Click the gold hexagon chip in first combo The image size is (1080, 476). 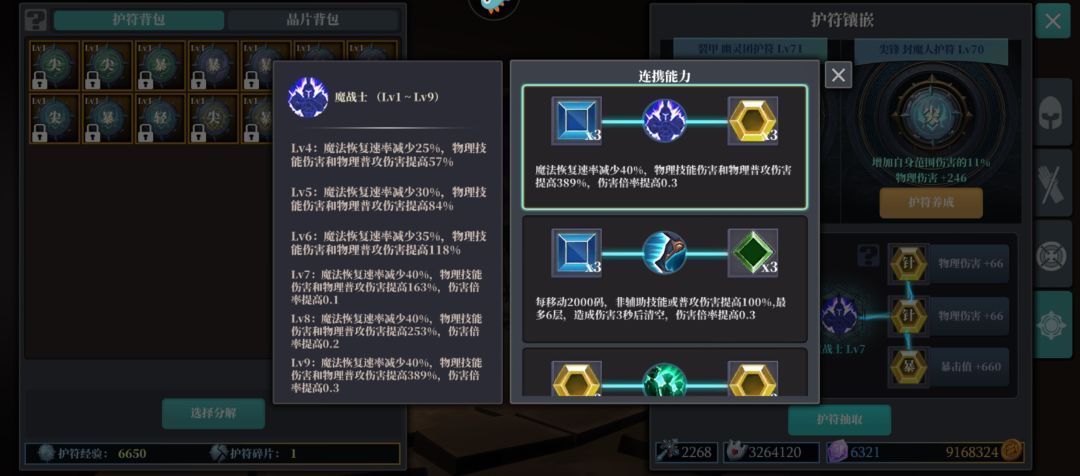pyautogui.click(x=753, y=121)
